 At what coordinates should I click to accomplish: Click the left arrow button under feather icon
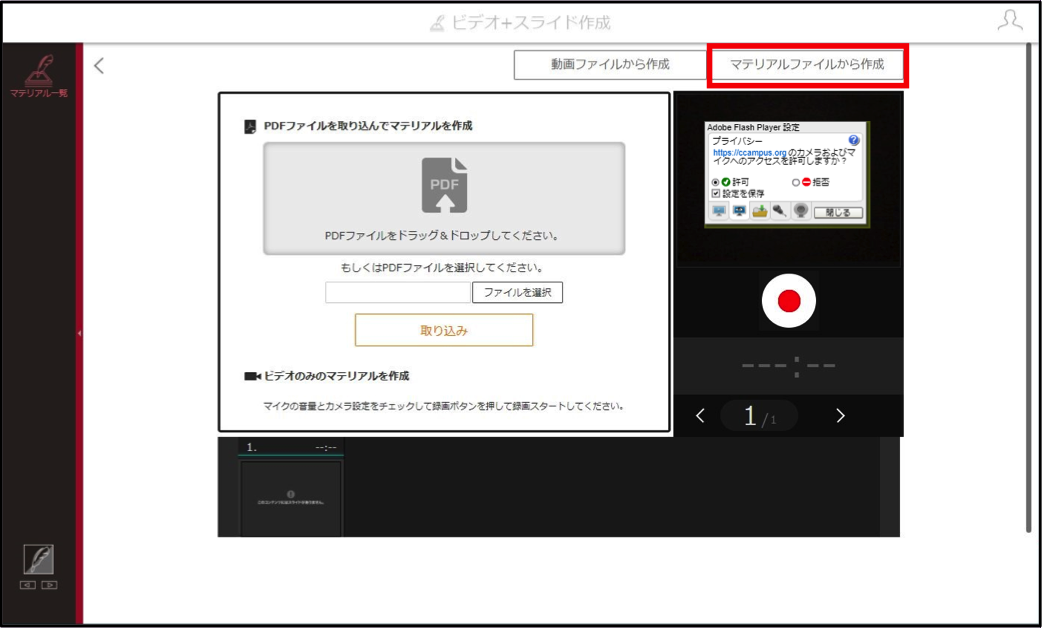(27, 585)
